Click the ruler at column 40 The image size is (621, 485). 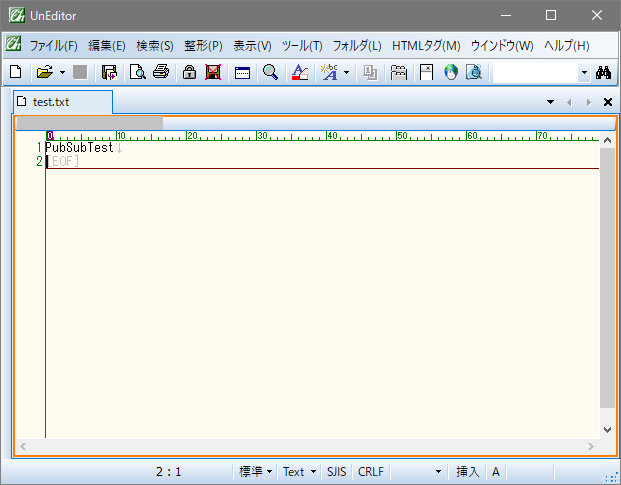point(332,135)
